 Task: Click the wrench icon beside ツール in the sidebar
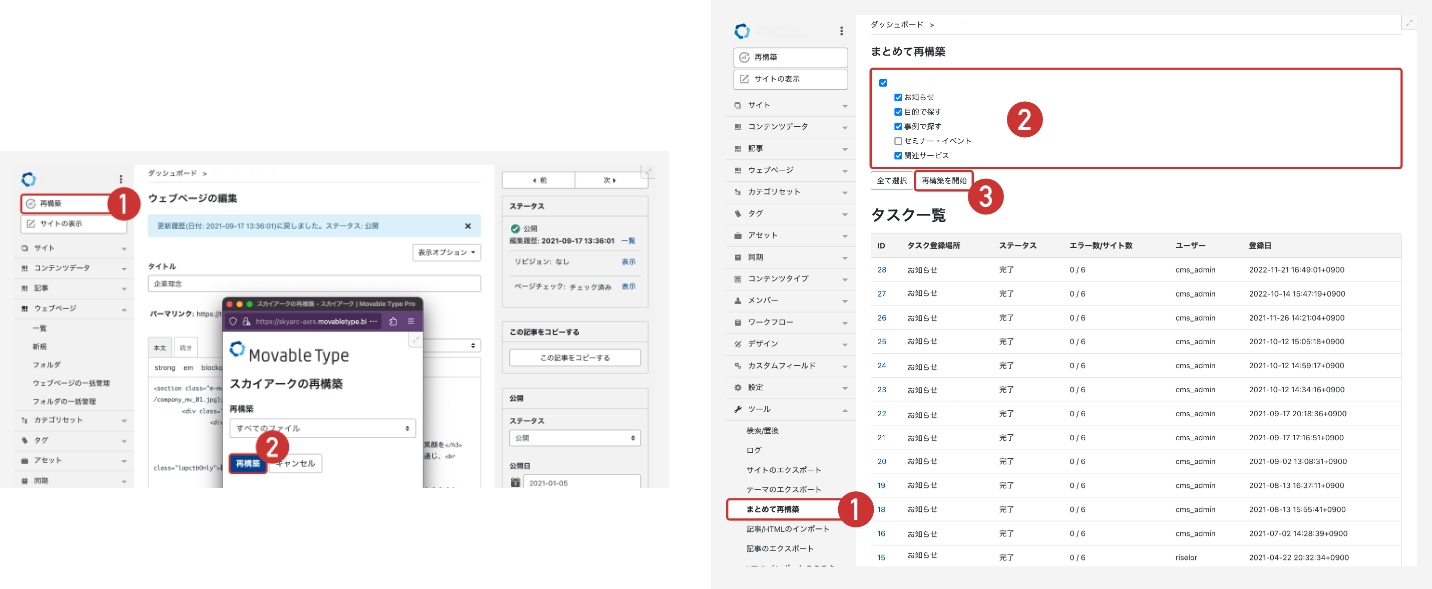(x=738, y=409)
